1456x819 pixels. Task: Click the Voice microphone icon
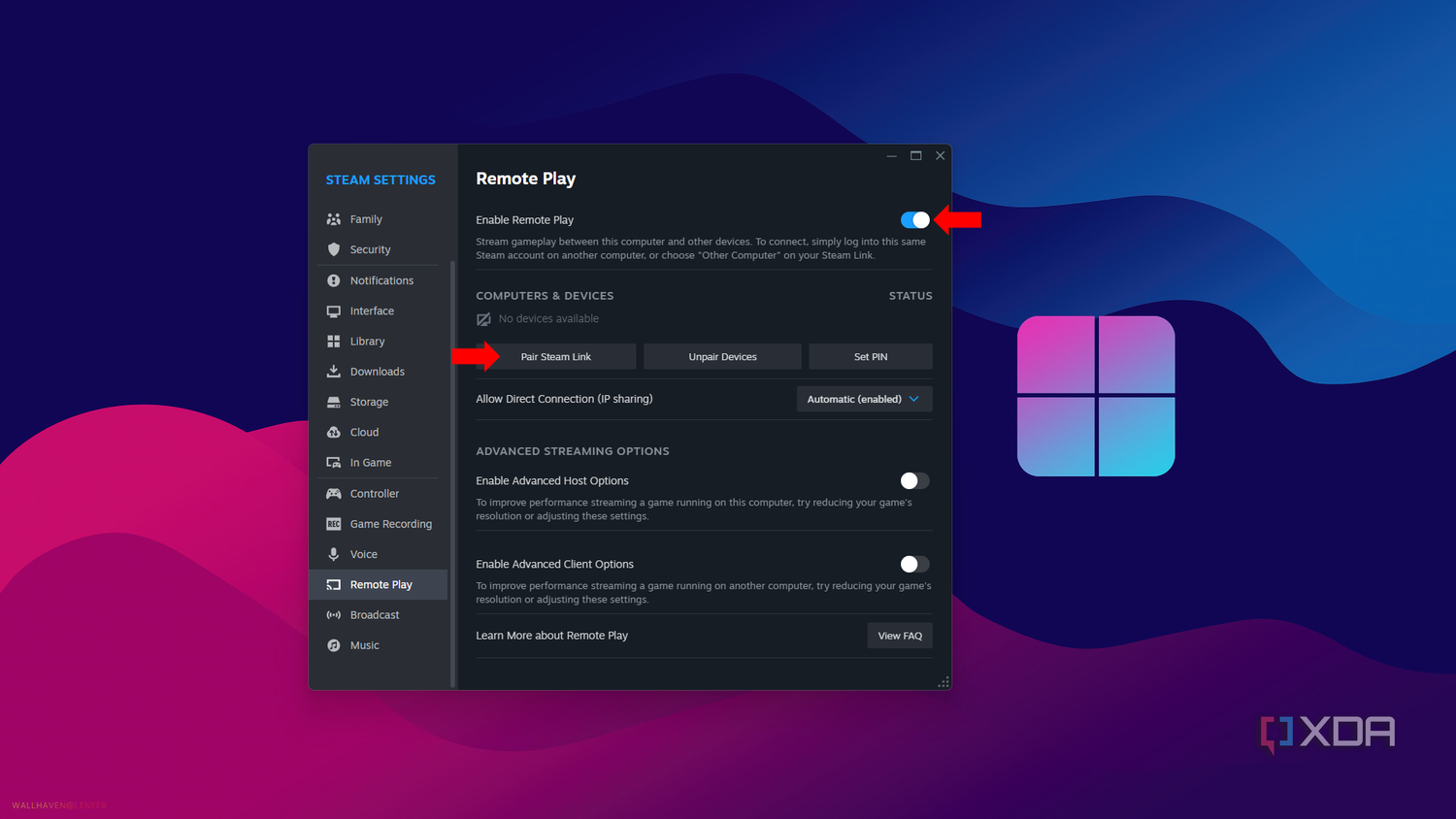click(x=333, y=554)
